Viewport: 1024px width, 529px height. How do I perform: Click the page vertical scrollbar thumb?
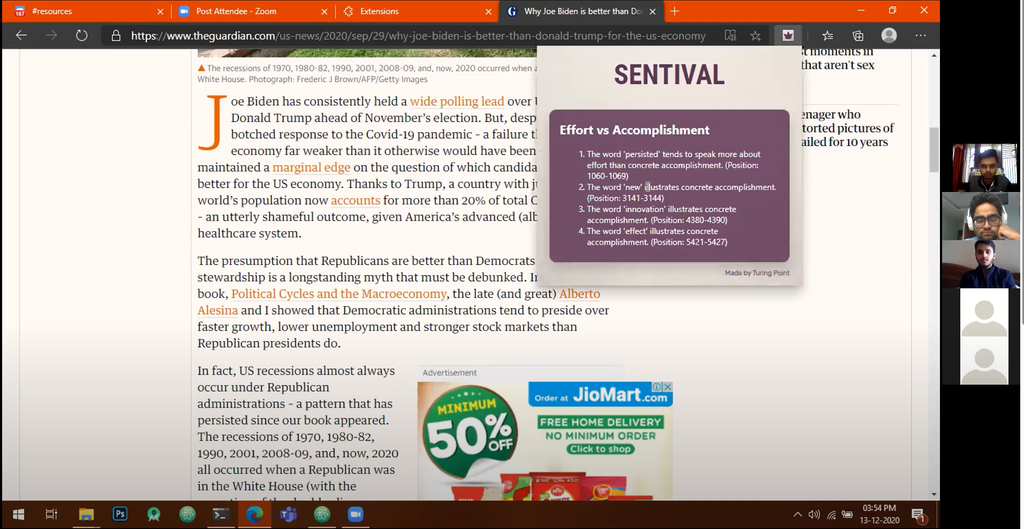pos(934,149)
